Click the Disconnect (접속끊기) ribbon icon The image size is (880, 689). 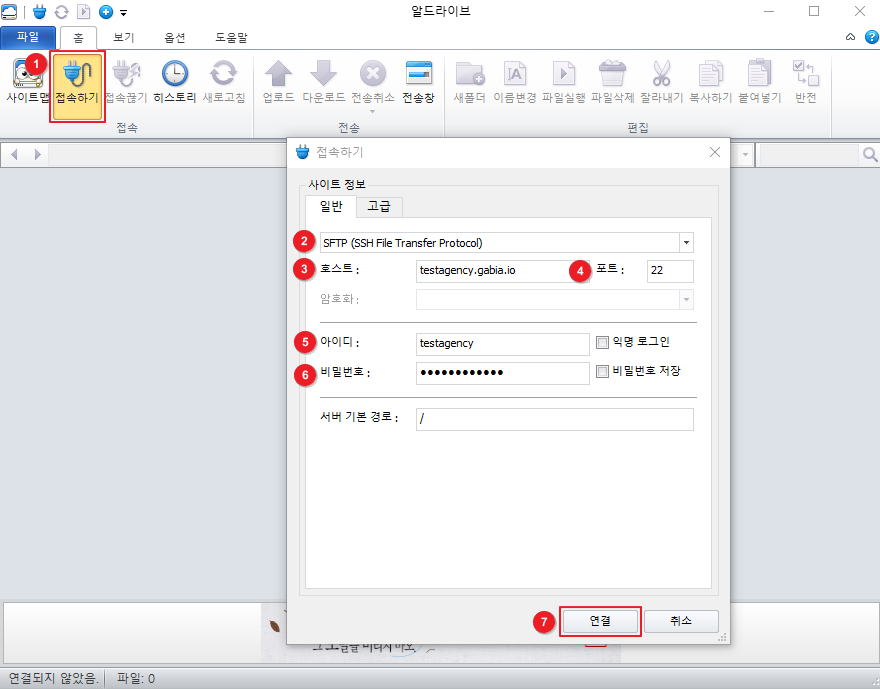(x=126, y=81)
